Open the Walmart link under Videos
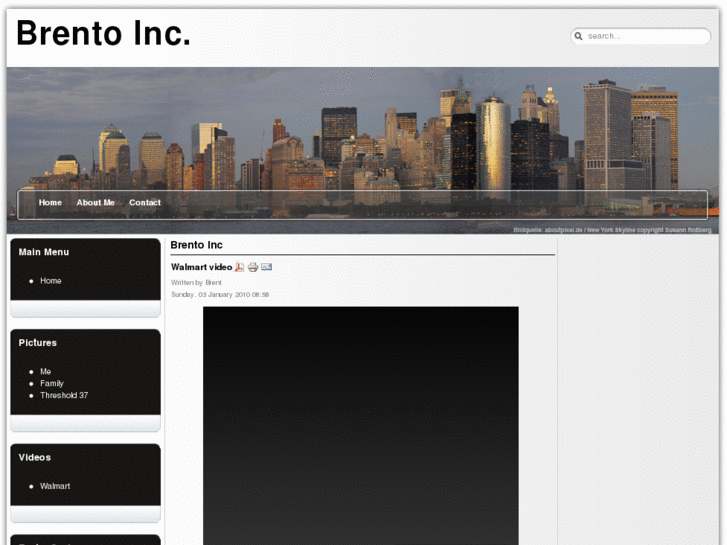Image resolution: width=727 pixels, height=545 pixels. click(x=55, y=487)
